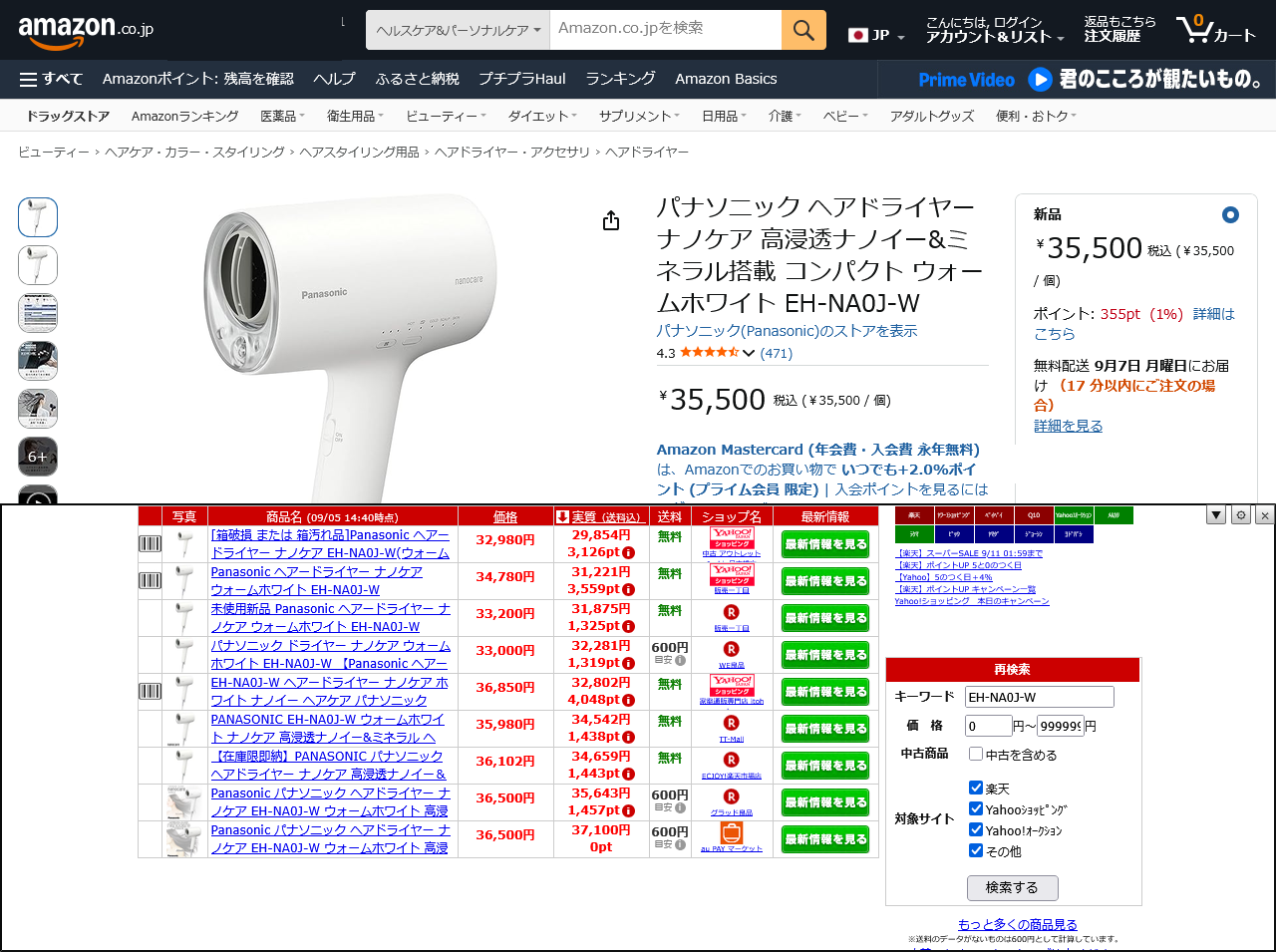Select the second product thumbnail image

click(x=38, y=265)
